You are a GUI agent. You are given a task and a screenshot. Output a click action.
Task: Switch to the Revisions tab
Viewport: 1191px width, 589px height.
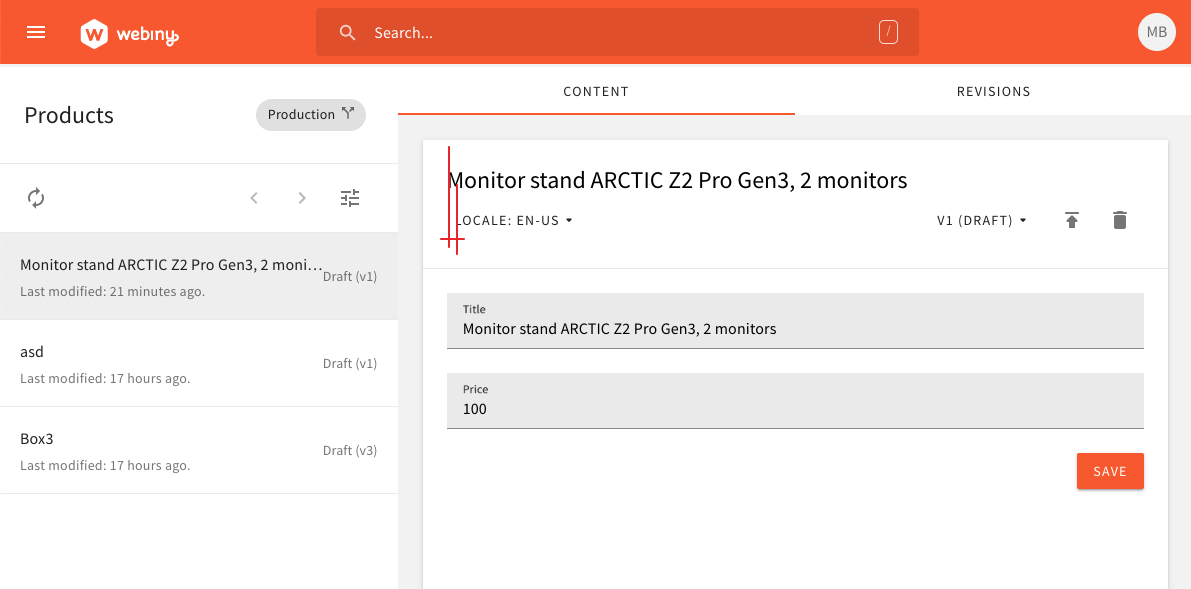click(x=993, y=92)
